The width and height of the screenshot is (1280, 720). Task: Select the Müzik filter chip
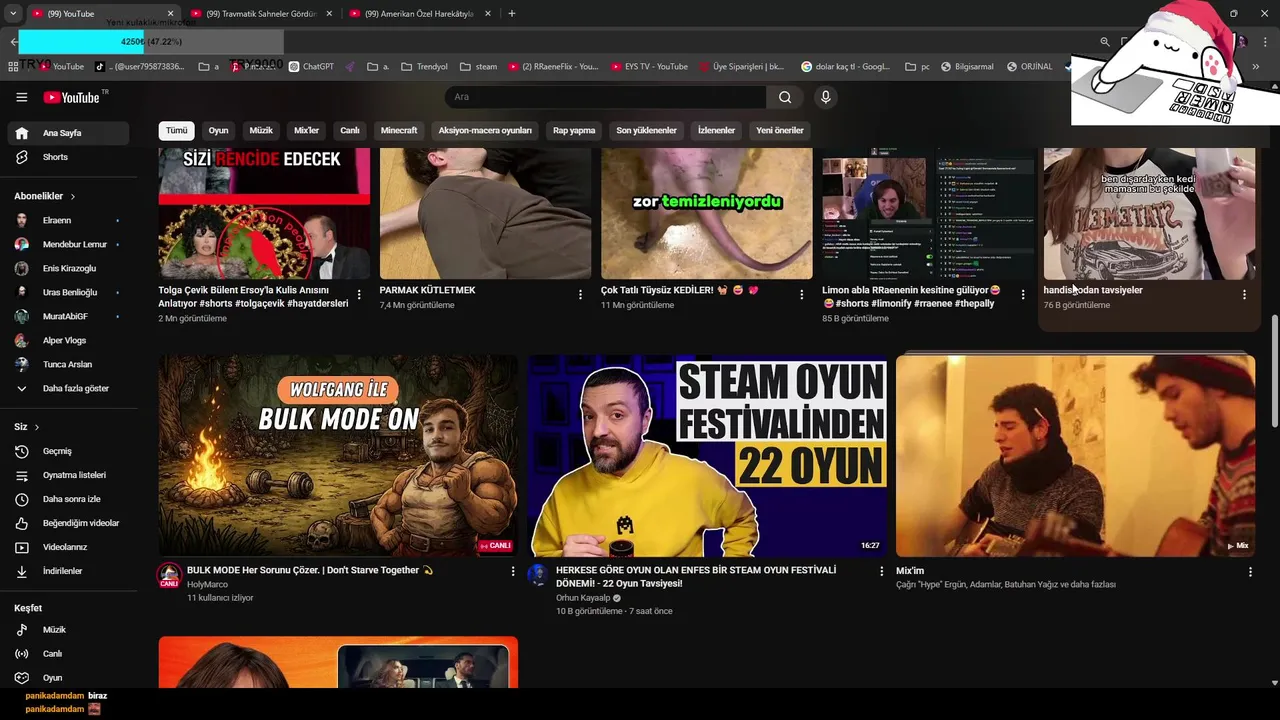point(261,131)
